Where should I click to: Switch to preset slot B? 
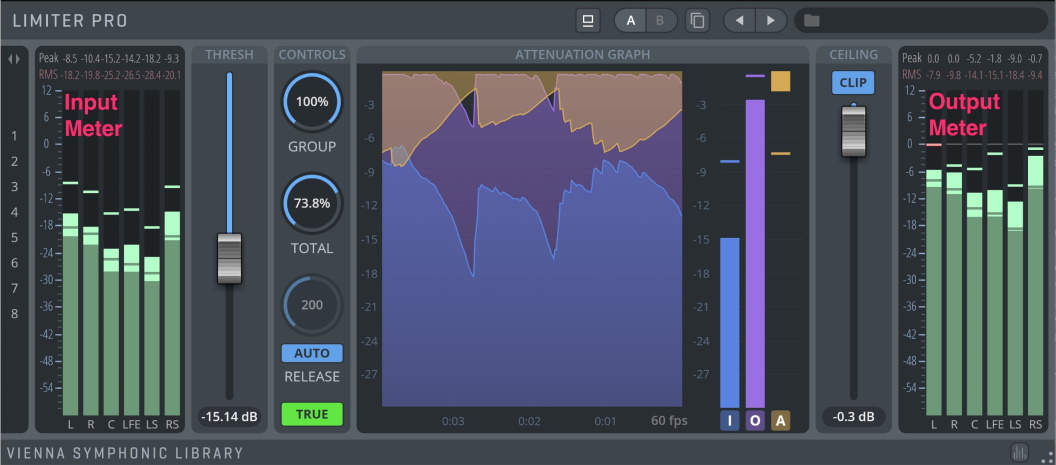coord(660,20)
